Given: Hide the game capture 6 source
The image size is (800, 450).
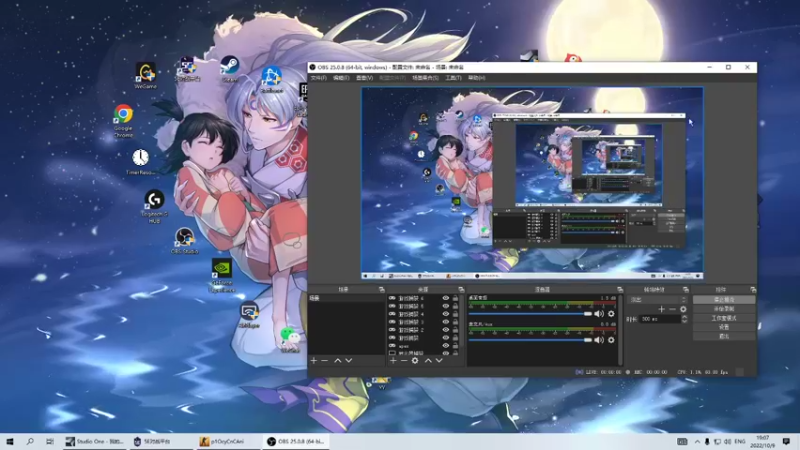Looking at the screenshot, I should tap(445, 298).
